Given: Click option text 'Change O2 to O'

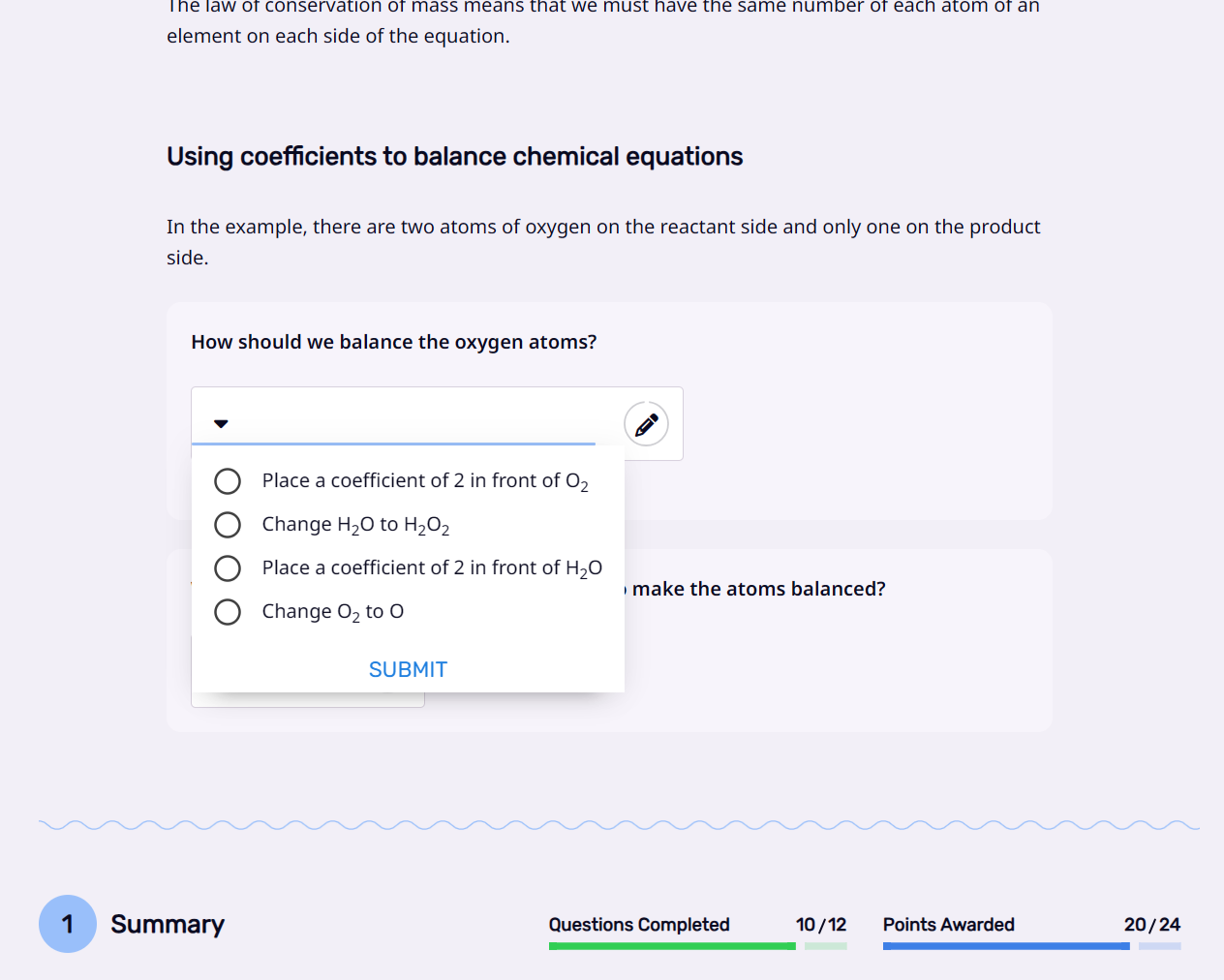Looking at the screenshot, I should [x=333, y=612].
